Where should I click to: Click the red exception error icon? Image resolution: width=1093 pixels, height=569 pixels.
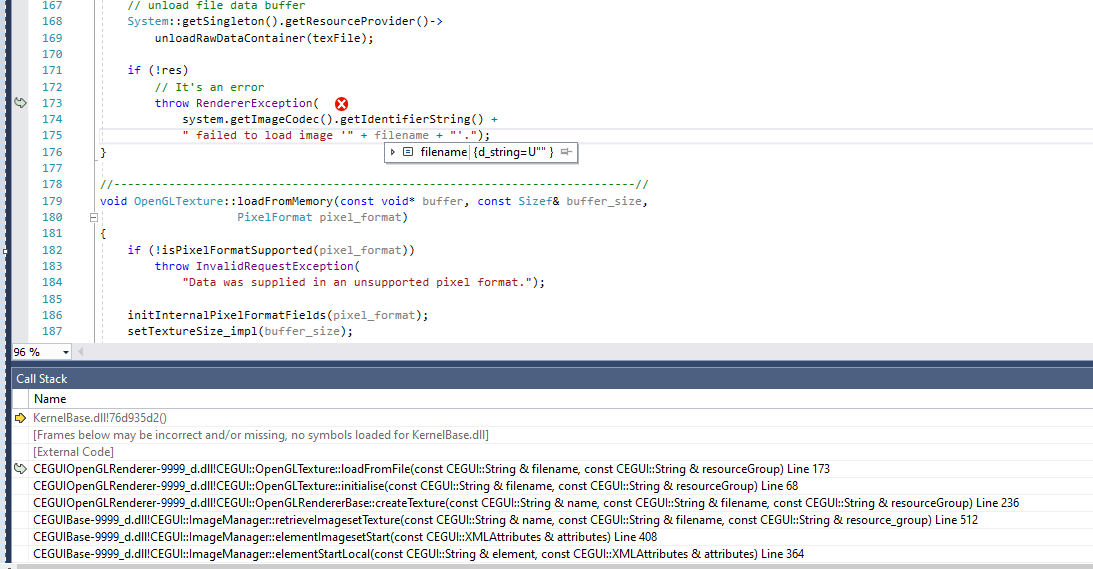342,104
